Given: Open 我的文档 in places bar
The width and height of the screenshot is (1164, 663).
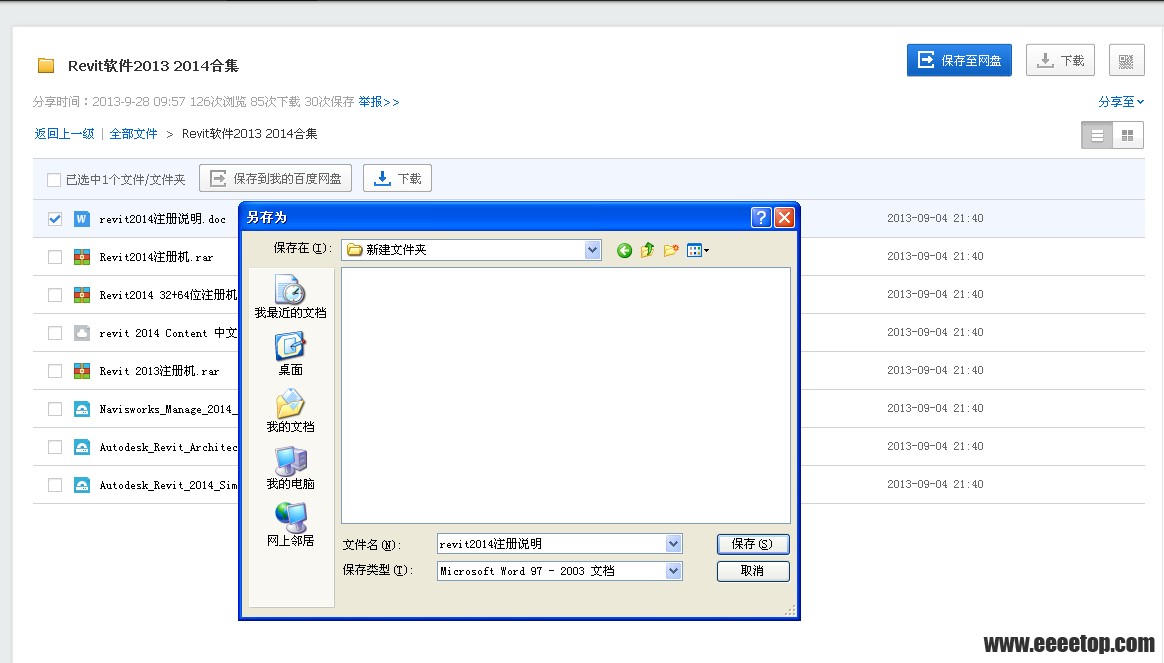Looking at the screenshot, I should click(x=290, y=411).
